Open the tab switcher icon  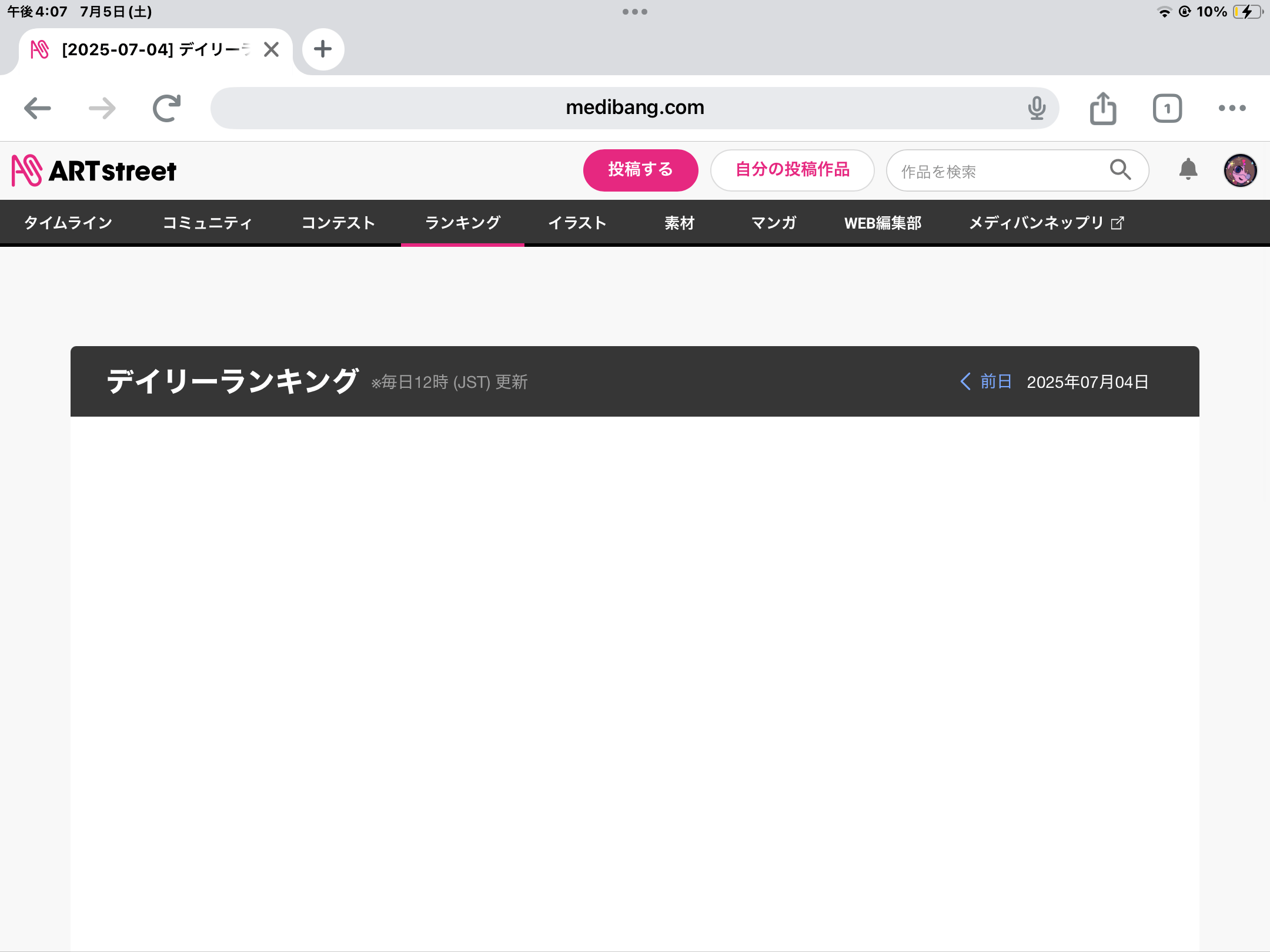point(1167,108)
